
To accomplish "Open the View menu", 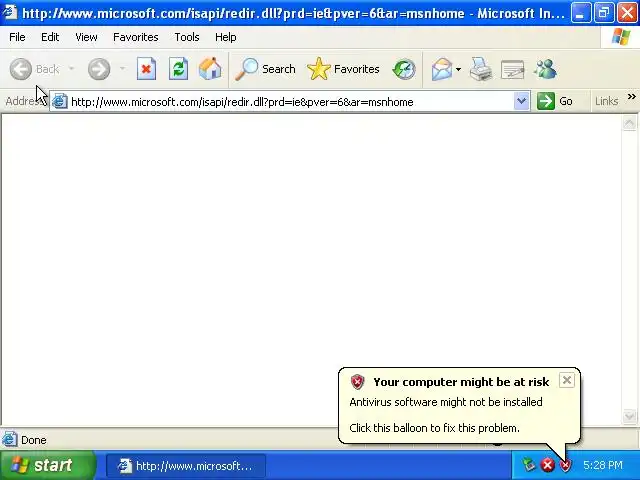I will 86,37.
